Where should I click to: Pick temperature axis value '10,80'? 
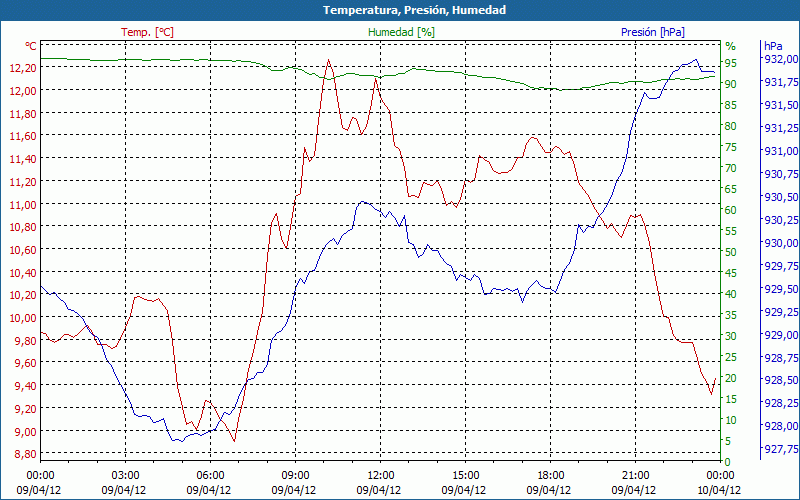coord(23,227)
